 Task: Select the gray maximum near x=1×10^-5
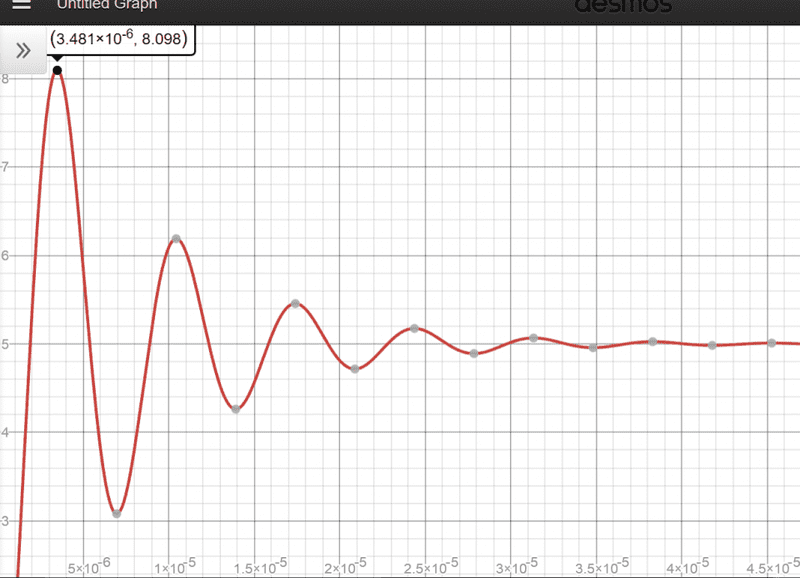(176, 238)
